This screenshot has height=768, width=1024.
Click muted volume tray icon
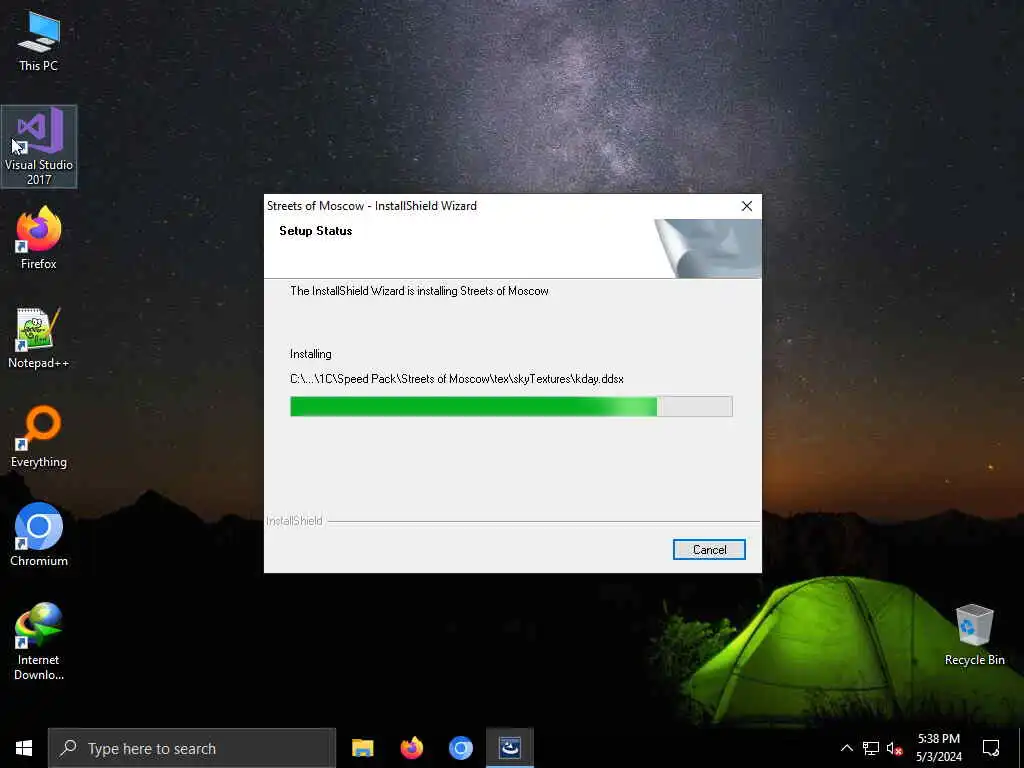point(894,748)
